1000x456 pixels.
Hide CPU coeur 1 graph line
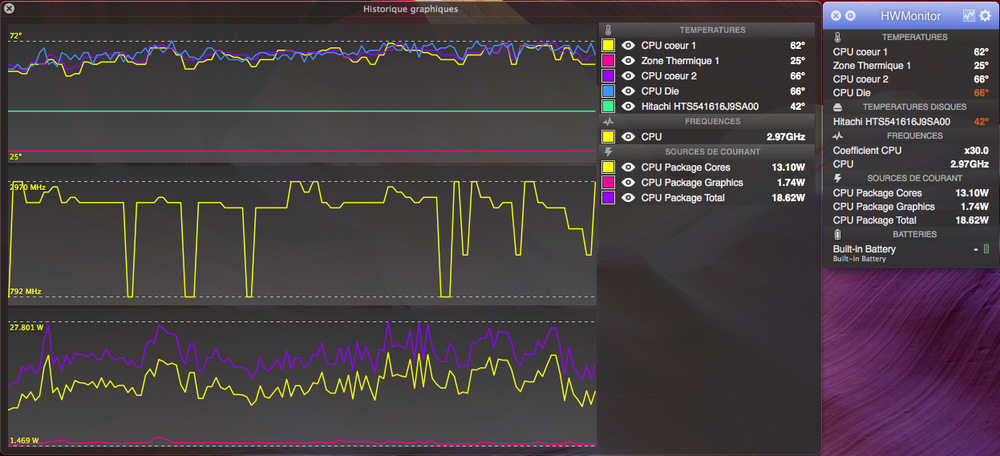(x=628, y=46)
